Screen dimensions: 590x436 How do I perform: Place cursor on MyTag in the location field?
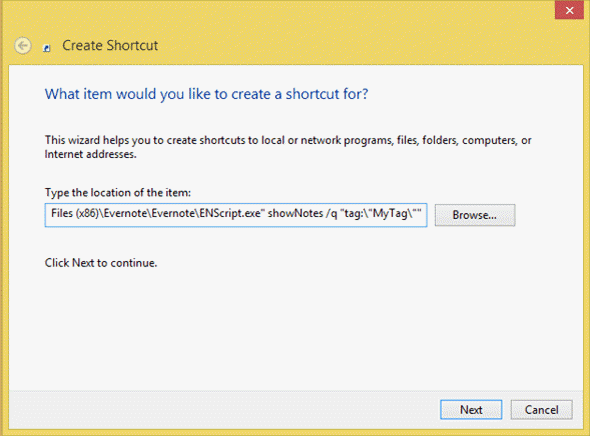pos(390,214)
